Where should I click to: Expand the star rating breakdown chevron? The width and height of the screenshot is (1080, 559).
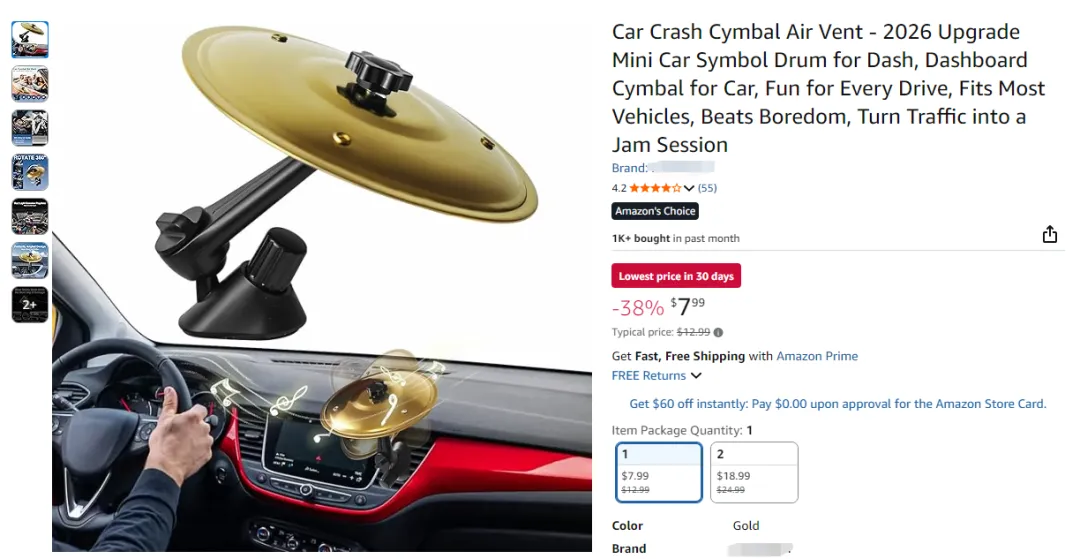689,188
